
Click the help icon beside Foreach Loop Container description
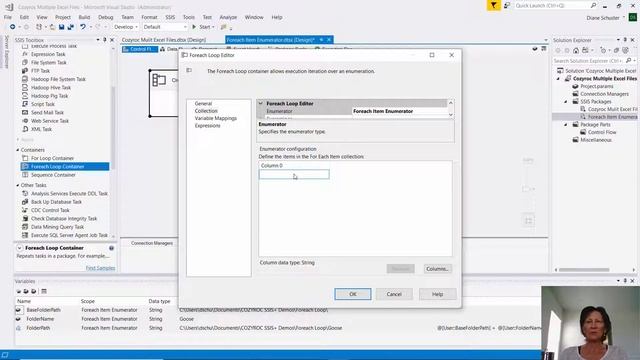pos(111,248)
